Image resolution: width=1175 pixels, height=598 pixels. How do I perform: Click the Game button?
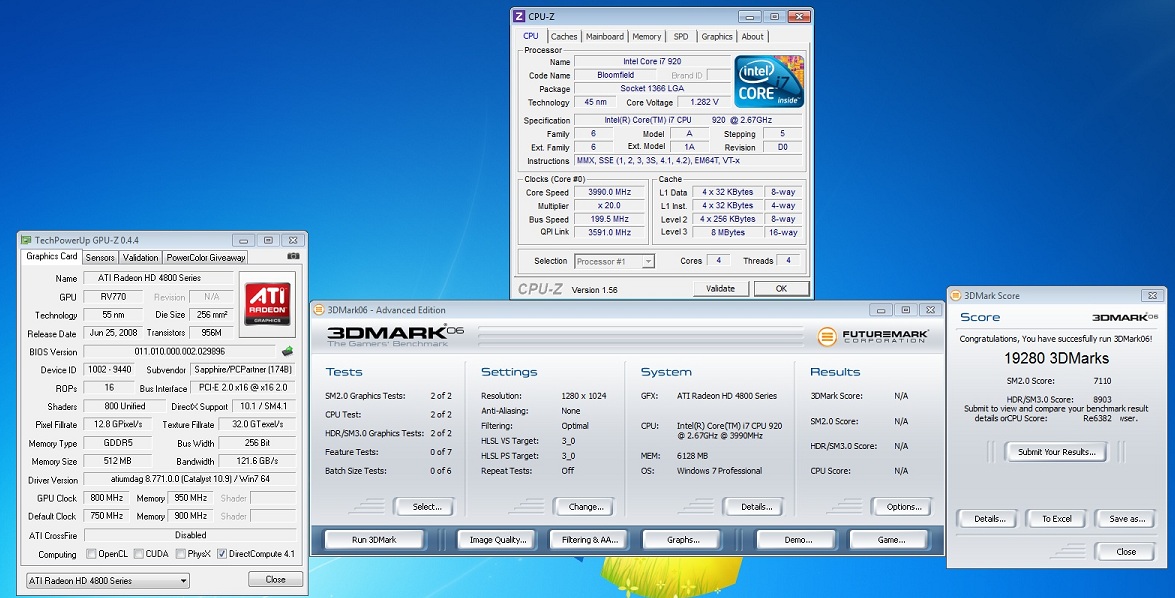[x=891, y=540]
